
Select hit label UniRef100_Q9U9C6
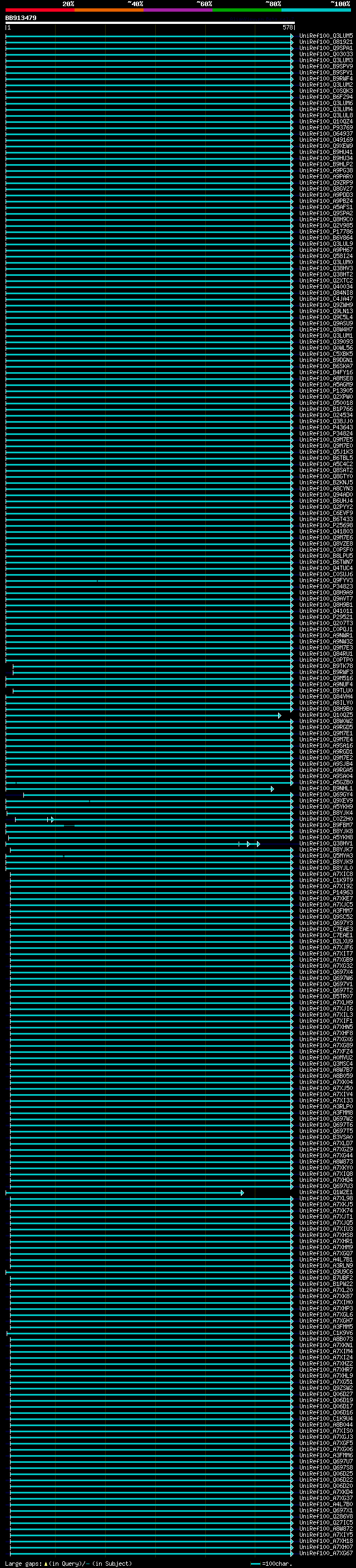(325, 1272)
